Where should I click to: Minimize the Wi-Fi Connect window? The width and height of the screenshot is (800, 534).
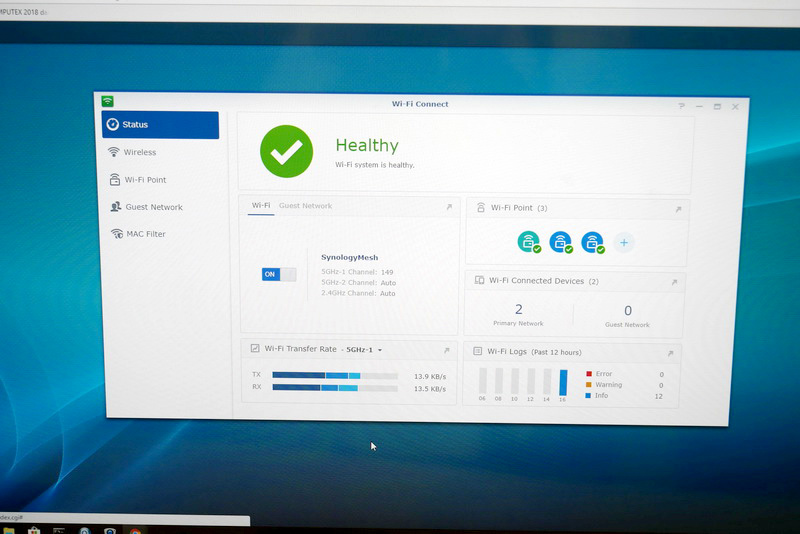699,106
